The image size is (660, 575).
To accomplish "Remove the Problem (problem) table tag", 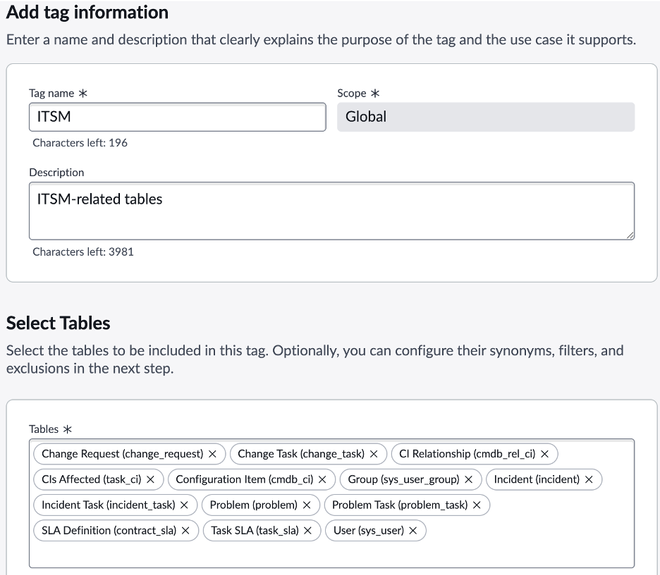I will click(x=306, y=505).
